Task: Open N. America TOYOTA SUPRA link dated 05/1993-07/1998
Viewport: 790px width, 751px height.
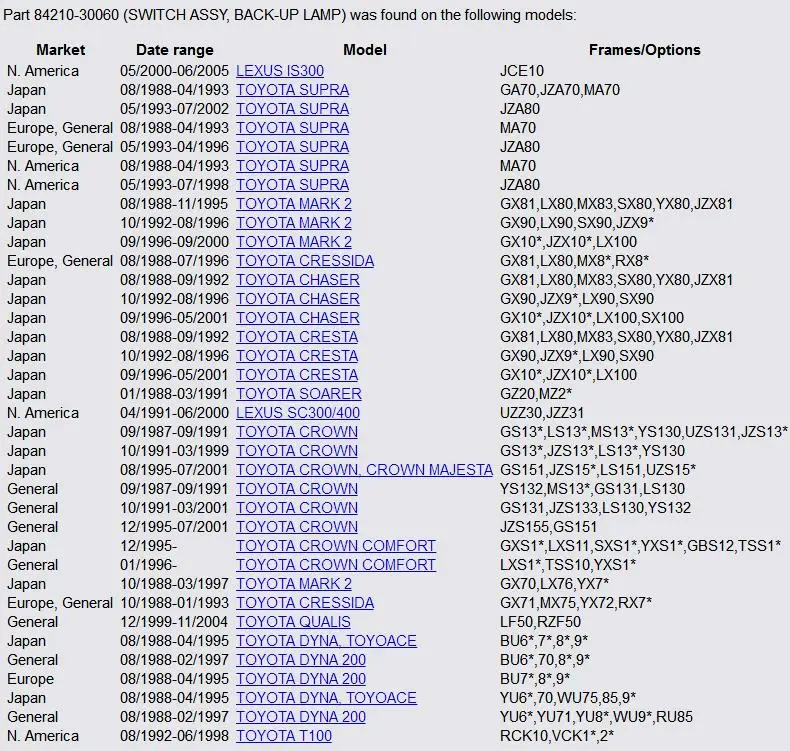Action: coord(292,185)
